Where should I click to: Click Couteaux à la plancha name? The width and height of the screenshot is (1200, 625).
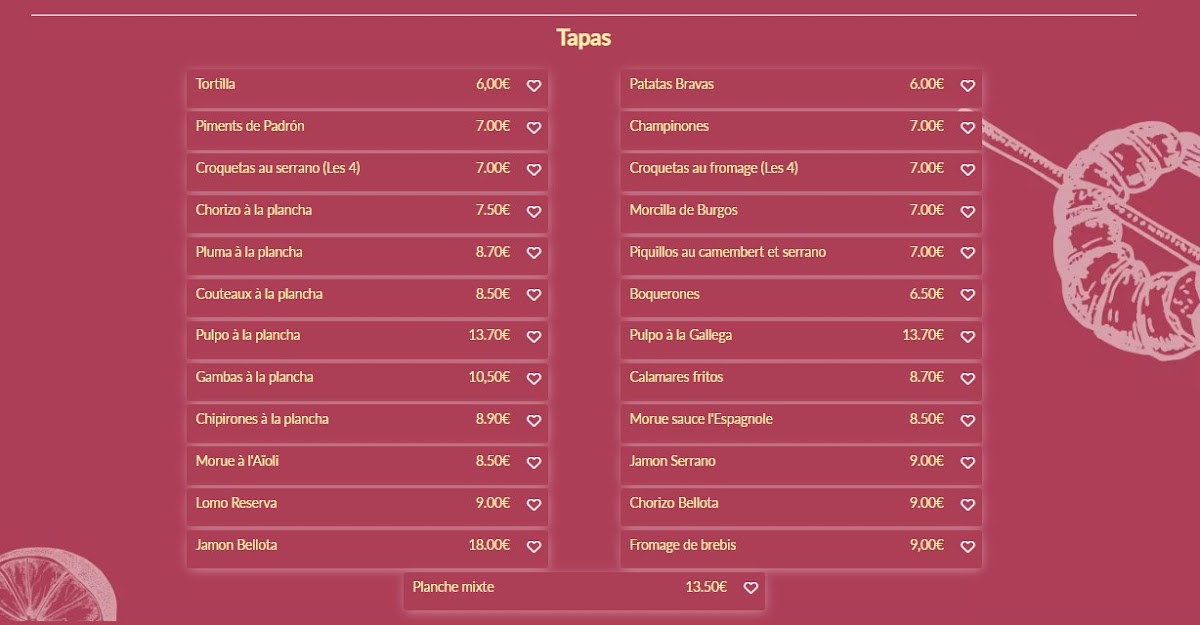259,294
